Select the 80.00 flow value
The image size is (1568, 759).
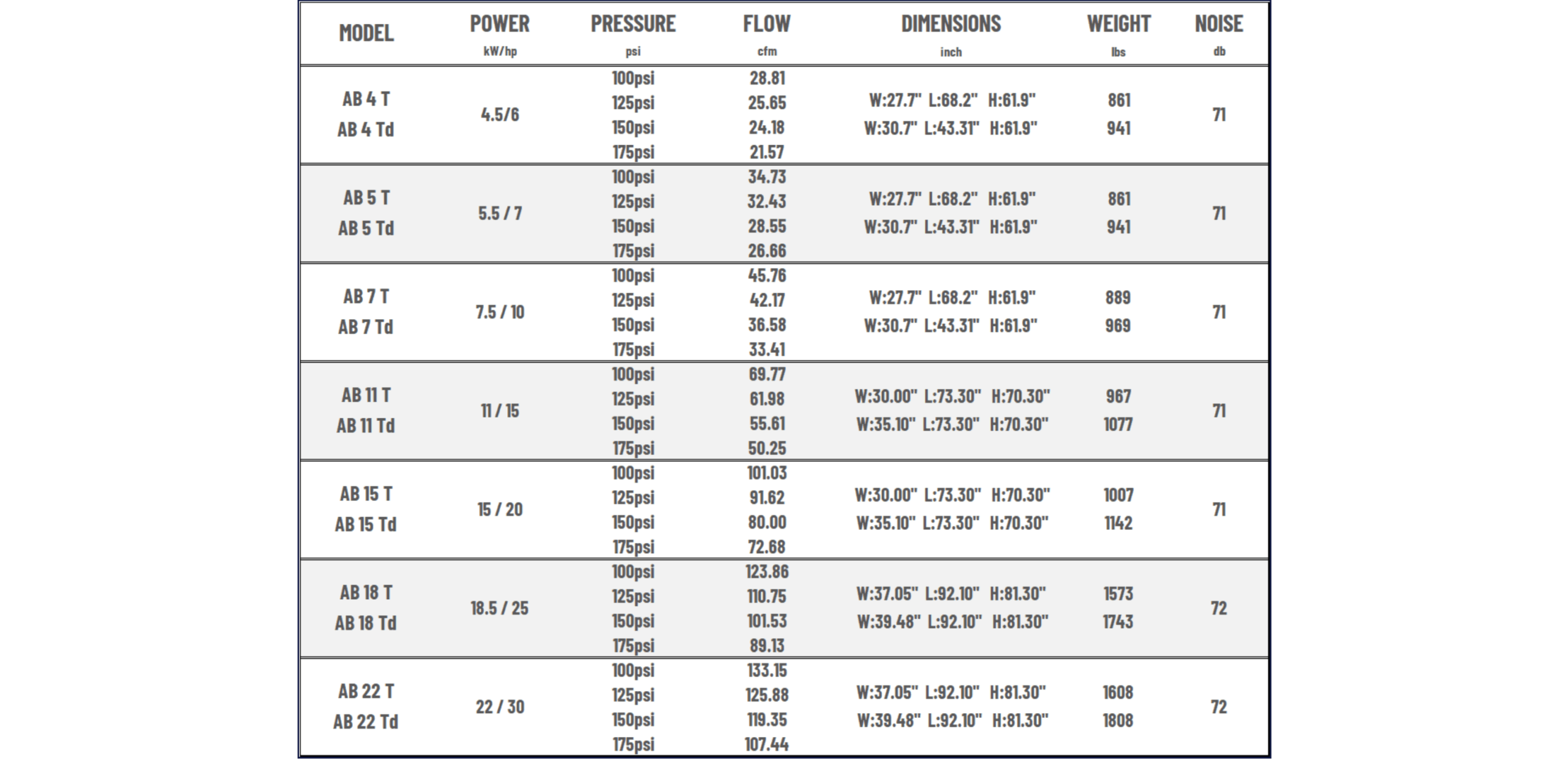[x=767, y=523]
